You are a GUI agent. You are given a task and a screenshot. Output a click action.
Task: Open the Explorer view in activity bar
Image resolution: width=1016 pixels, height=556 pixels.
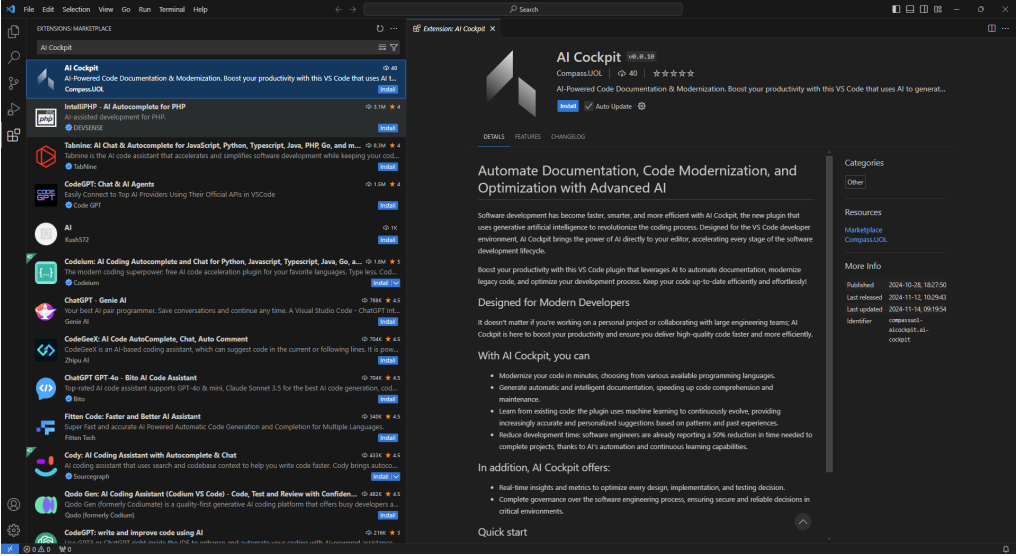point(13,33)
